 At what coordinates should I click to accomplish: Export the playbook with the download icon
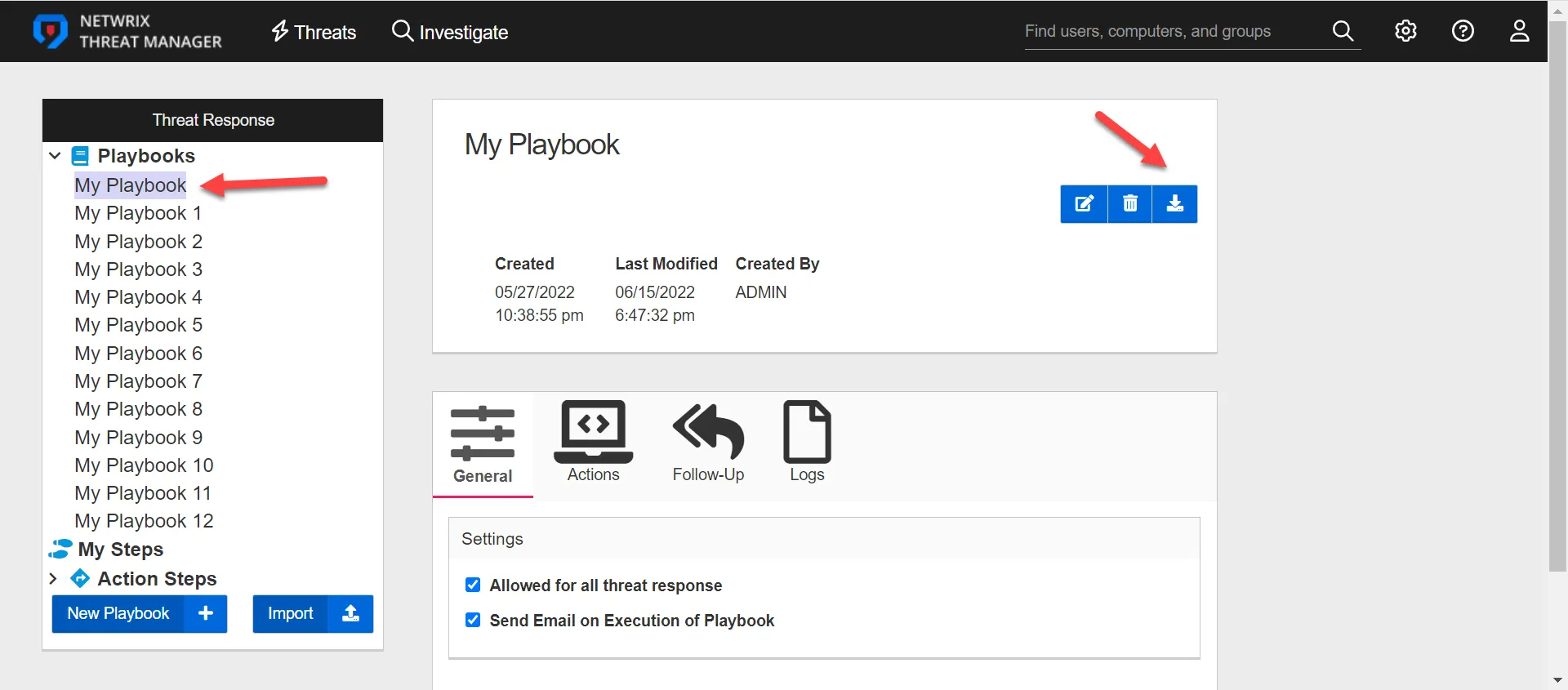point(1174,204)
